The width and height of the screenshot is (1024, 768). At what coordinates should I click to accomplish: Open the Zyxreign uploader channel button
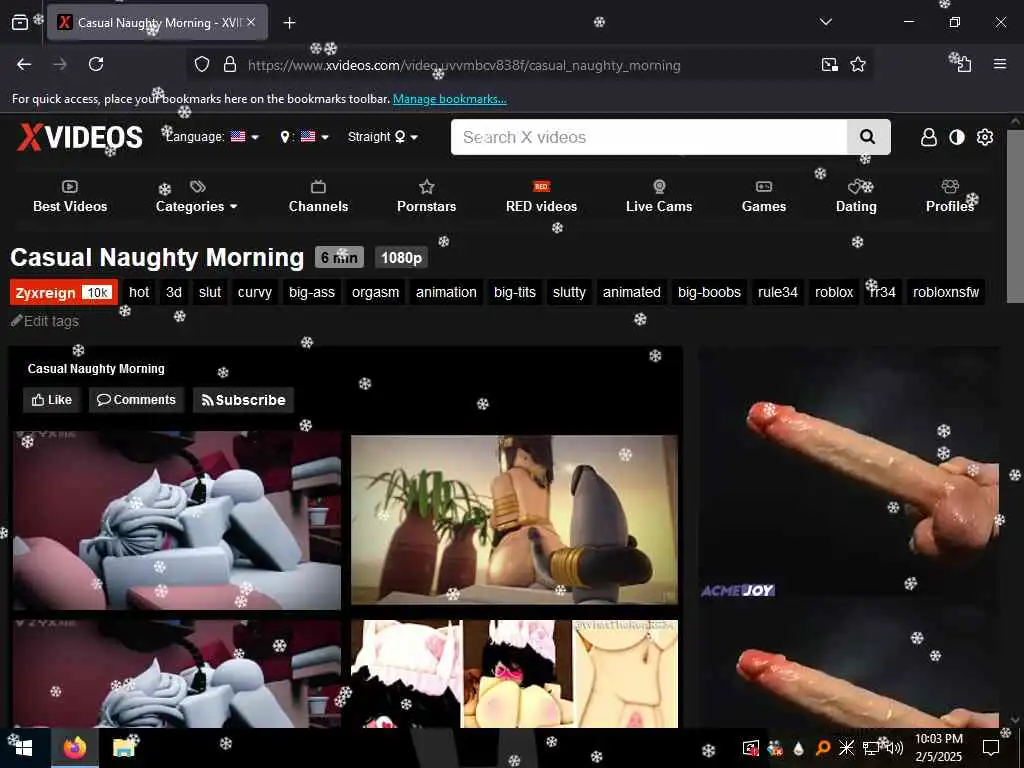click(x=63, y=293)
